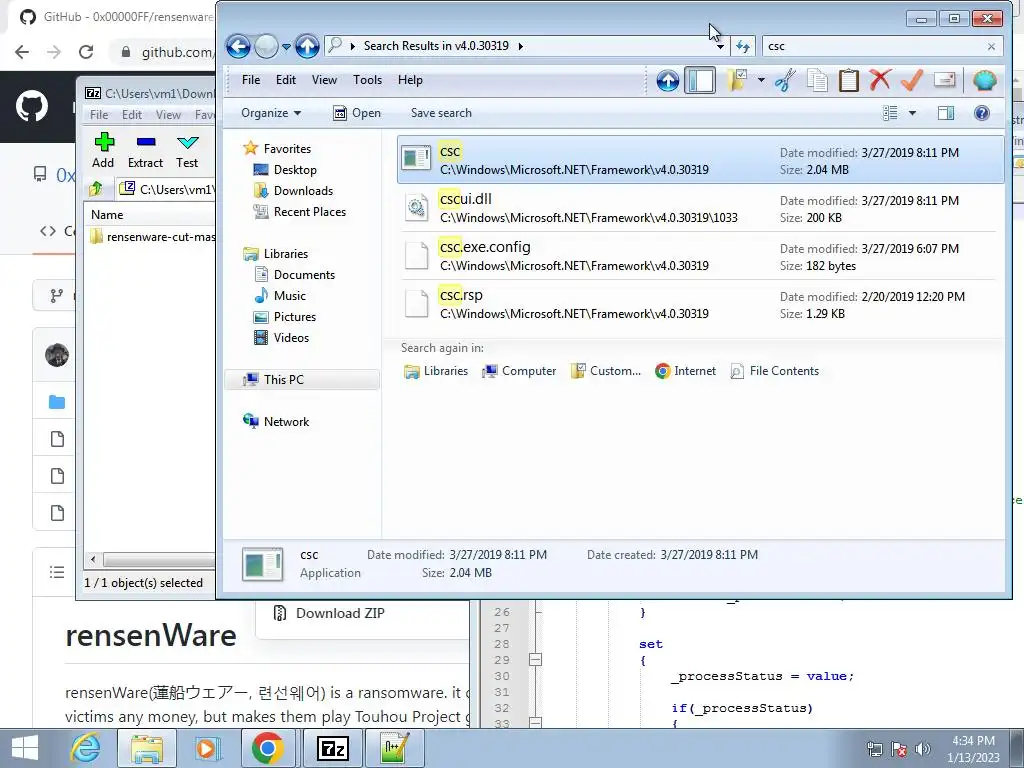The height and width of the screenshot is (768, 1024).
Task: Click the Save search button
Action: click(x=441, y=113)
